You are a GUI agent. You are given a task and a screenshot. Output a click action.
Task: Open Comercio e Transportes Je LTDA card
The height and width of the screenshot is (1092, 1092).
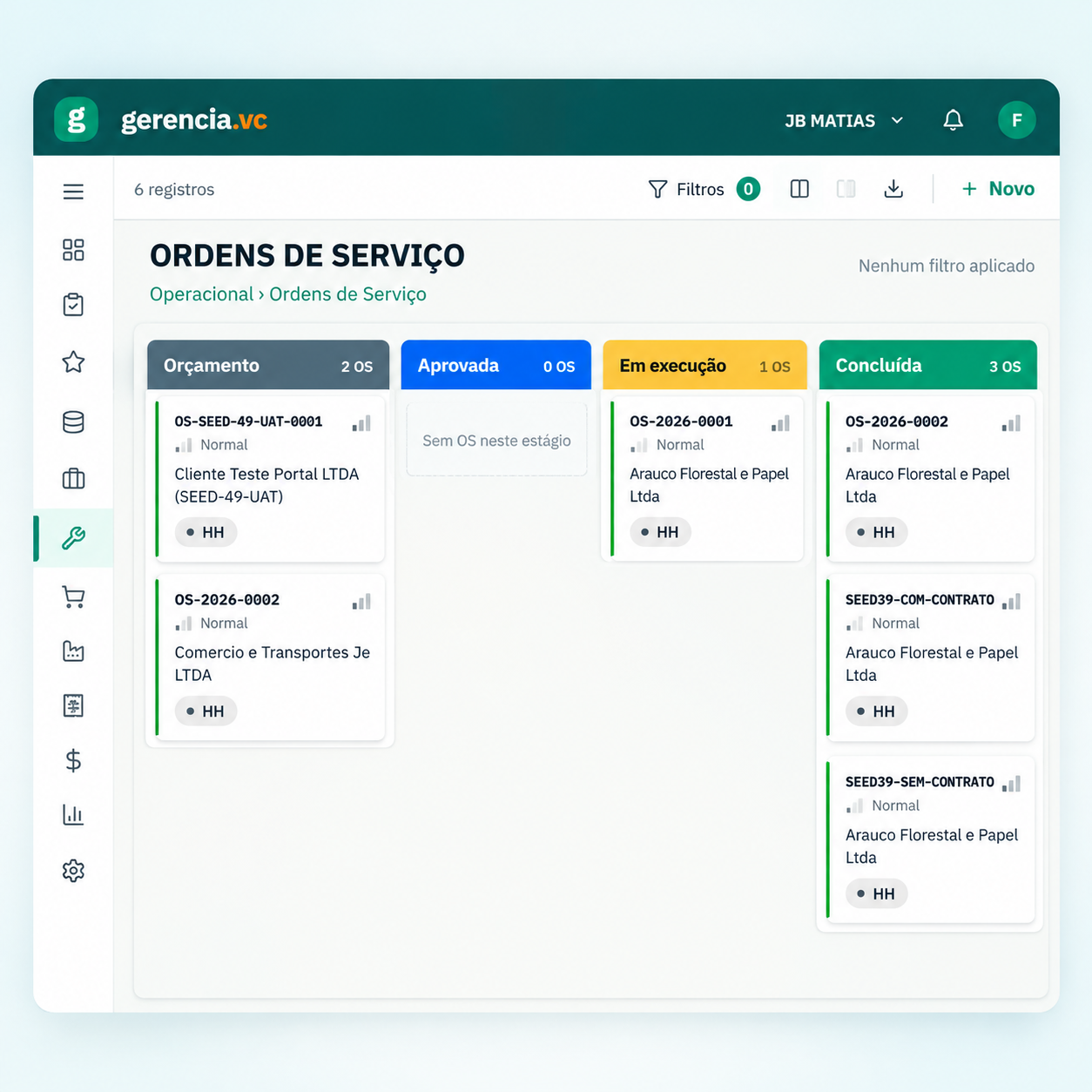[x=270, y=658]
